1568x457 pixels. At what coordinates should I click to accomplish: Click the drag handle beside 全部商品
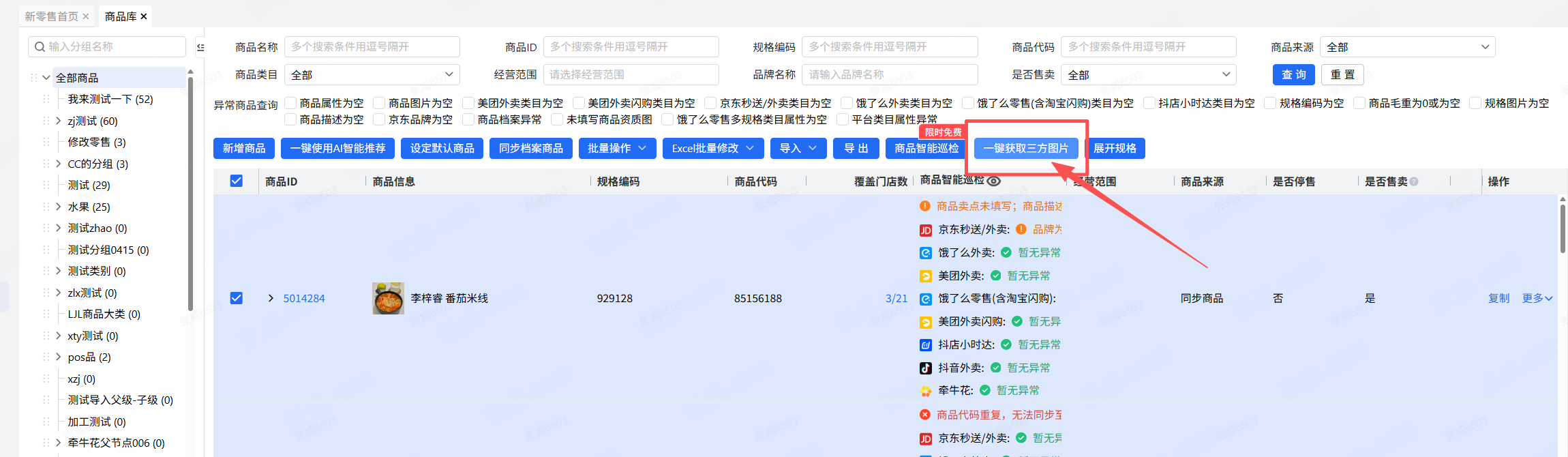coord(33,78)
